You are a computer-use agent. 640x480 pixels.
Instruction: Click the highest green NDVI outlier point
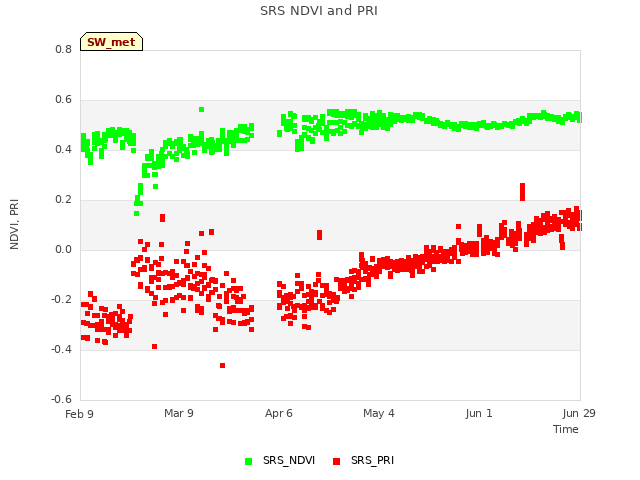click(201, 109)
